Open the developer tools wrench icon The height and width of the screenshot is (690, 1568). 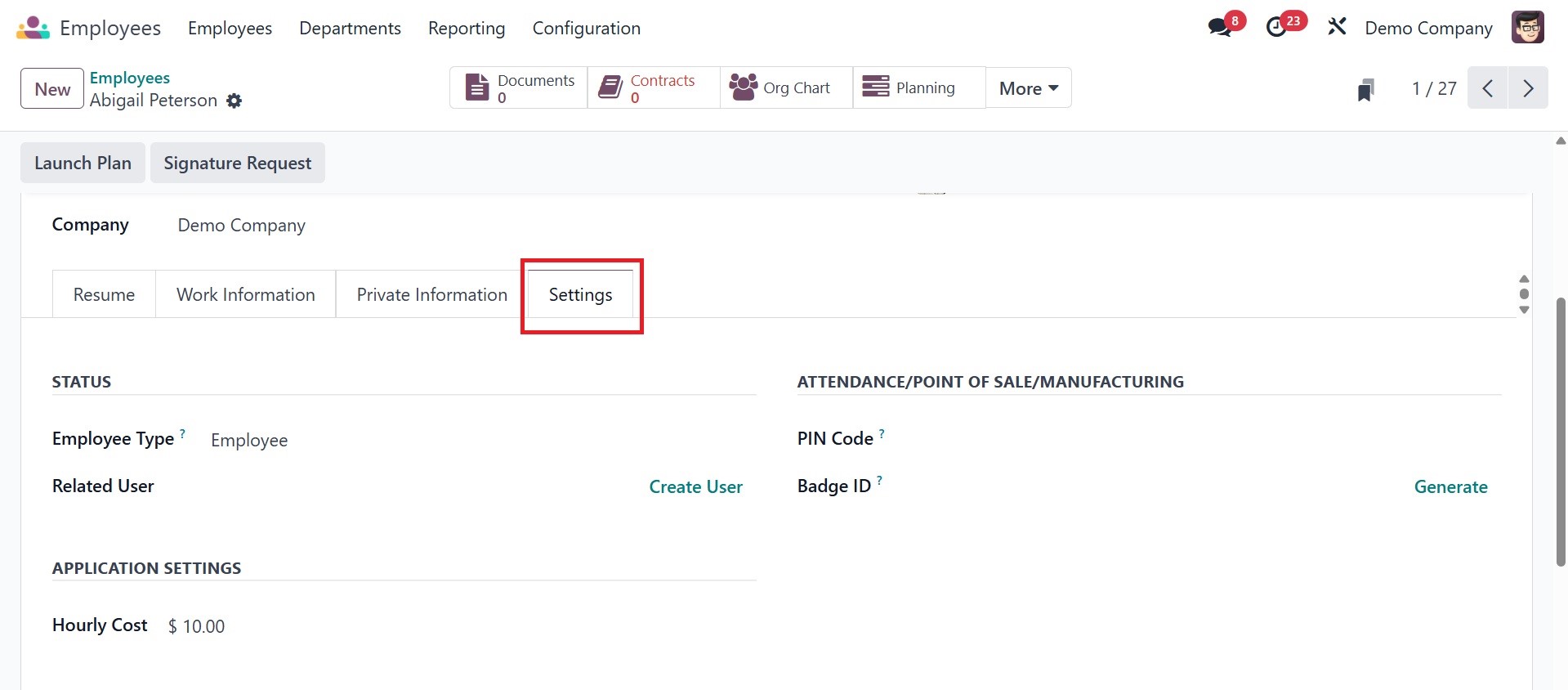coord(1337,28)
